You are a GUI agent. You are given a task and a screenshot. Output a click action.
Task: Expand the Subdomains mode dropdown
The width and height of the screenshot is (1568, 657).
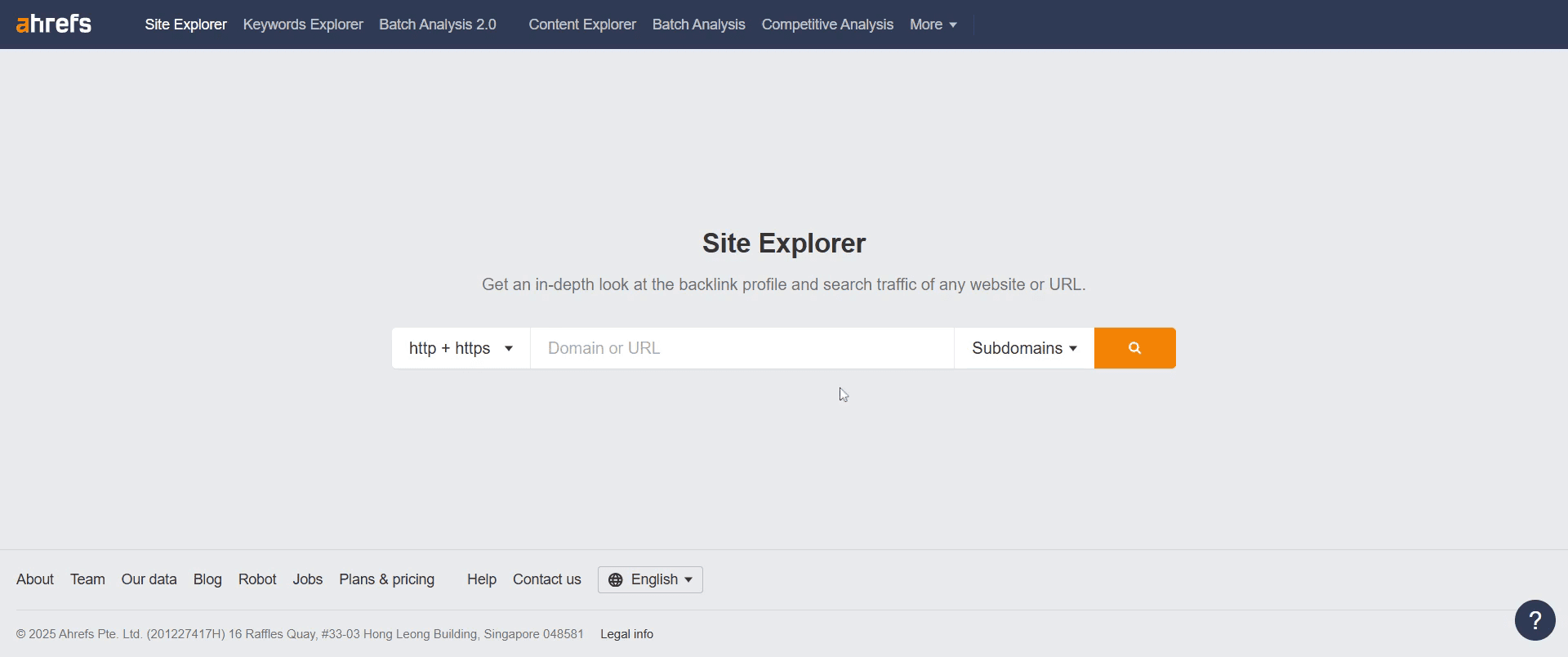click(x=1024, y=348)
